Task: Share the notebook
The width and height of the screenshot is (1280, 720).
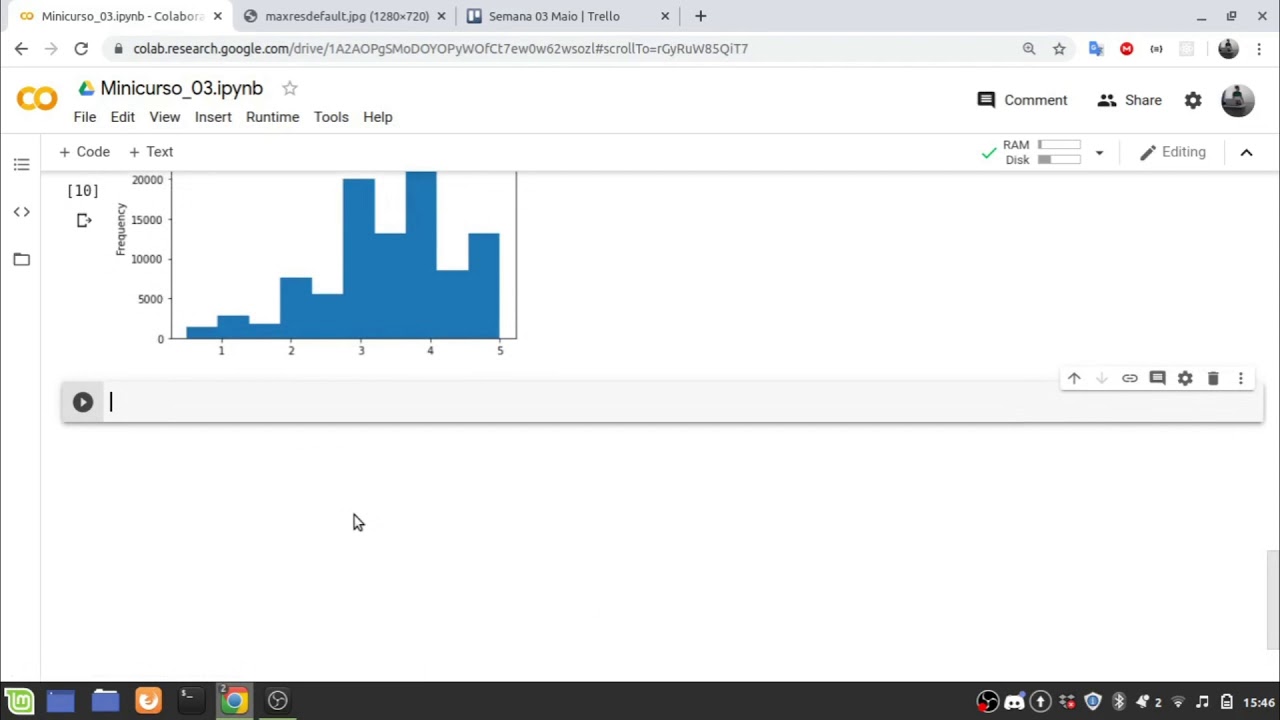Action: (1129, 100)
